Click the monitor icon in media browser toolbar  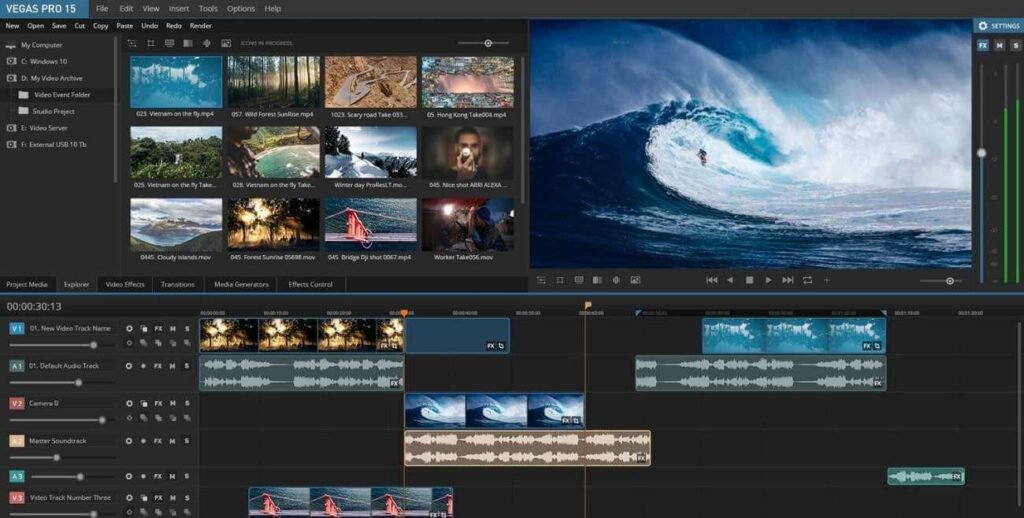(x=169, y=43)
